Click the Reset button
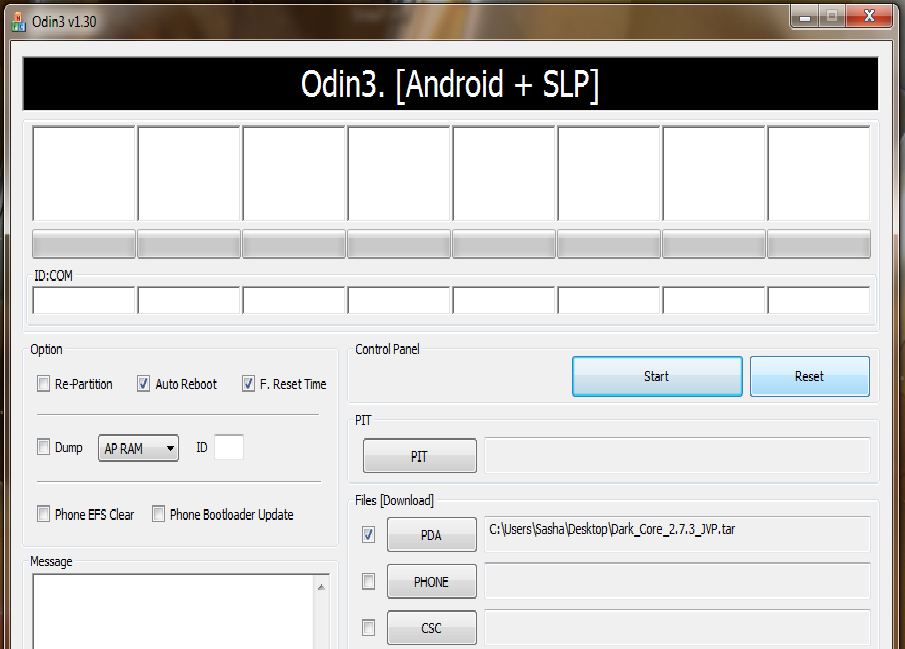 809,376
